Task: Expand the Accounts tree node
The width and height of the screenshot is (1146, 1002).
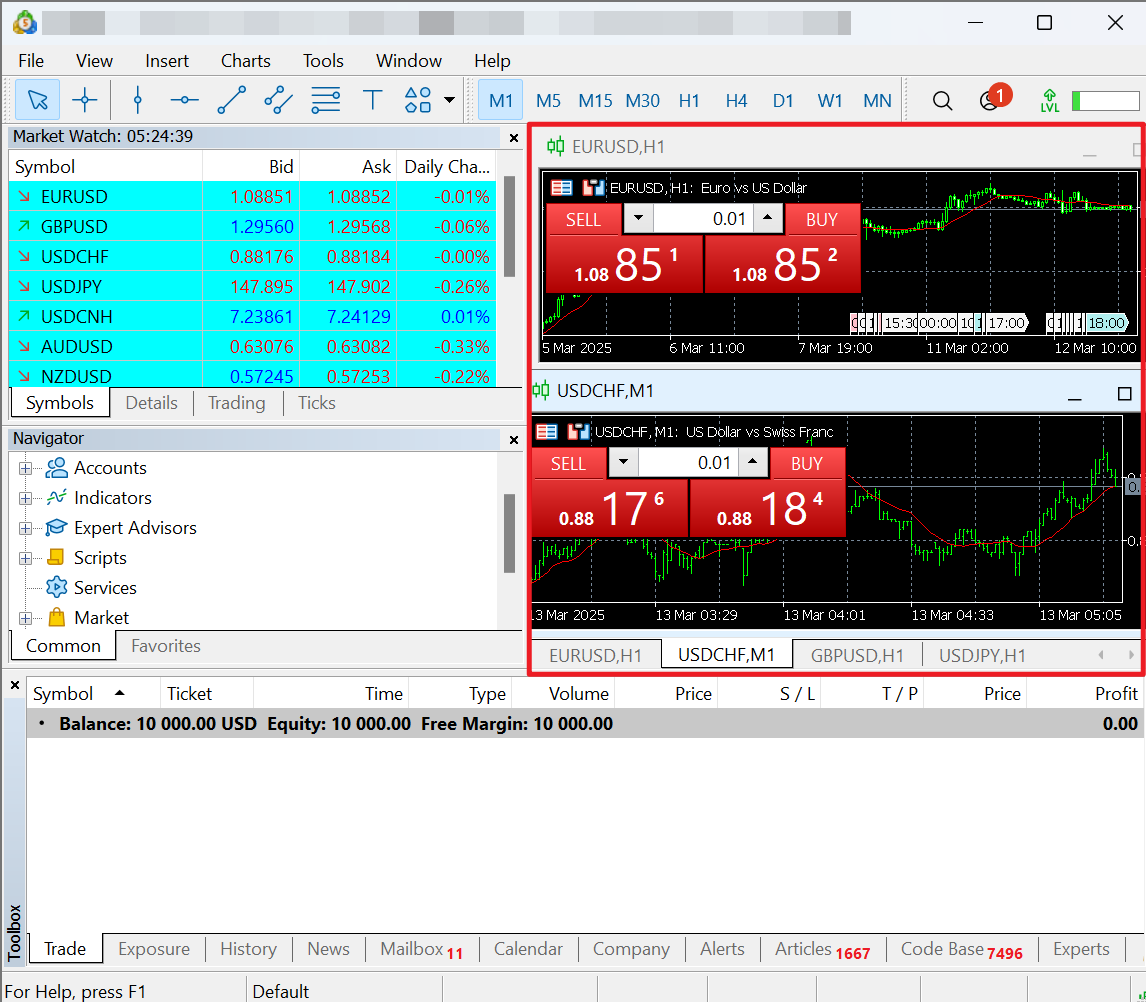Action: pos(25,468)
